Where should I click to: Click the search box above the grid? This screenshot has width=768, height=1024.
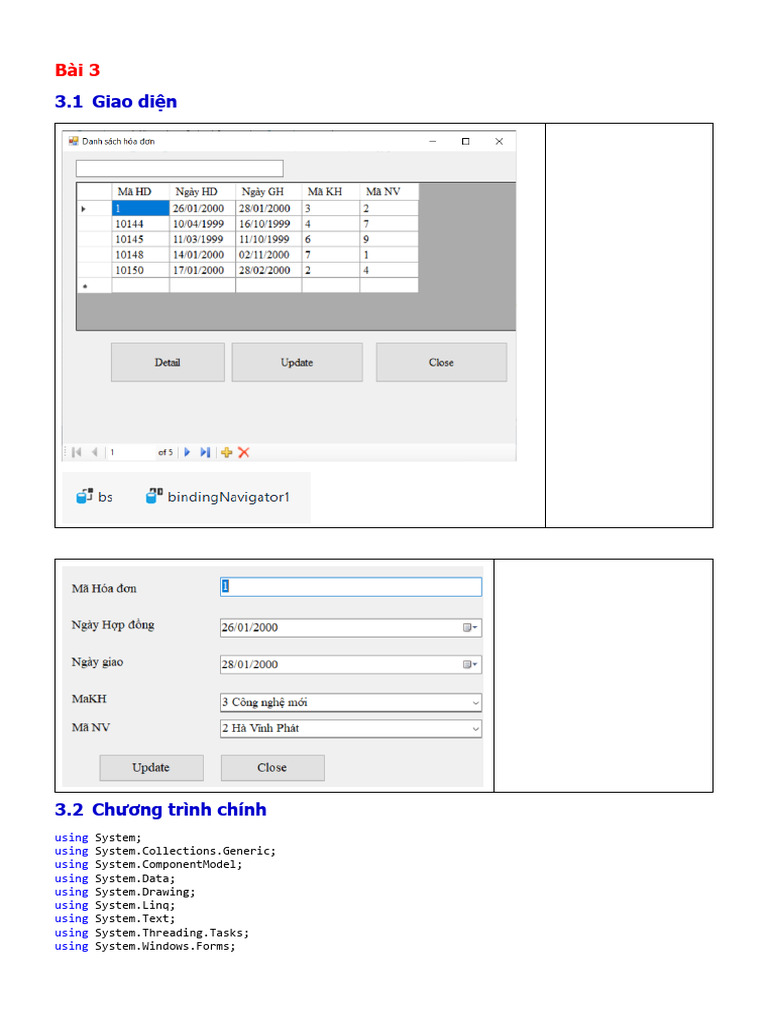pos(180,168)
